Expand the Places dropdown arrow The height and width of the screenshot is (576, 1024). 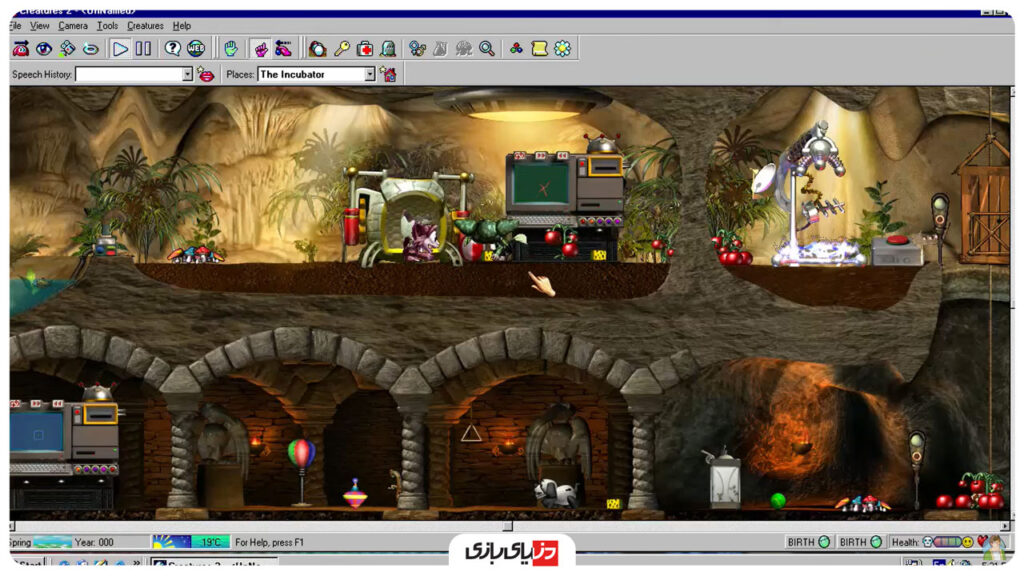point(369,74)
